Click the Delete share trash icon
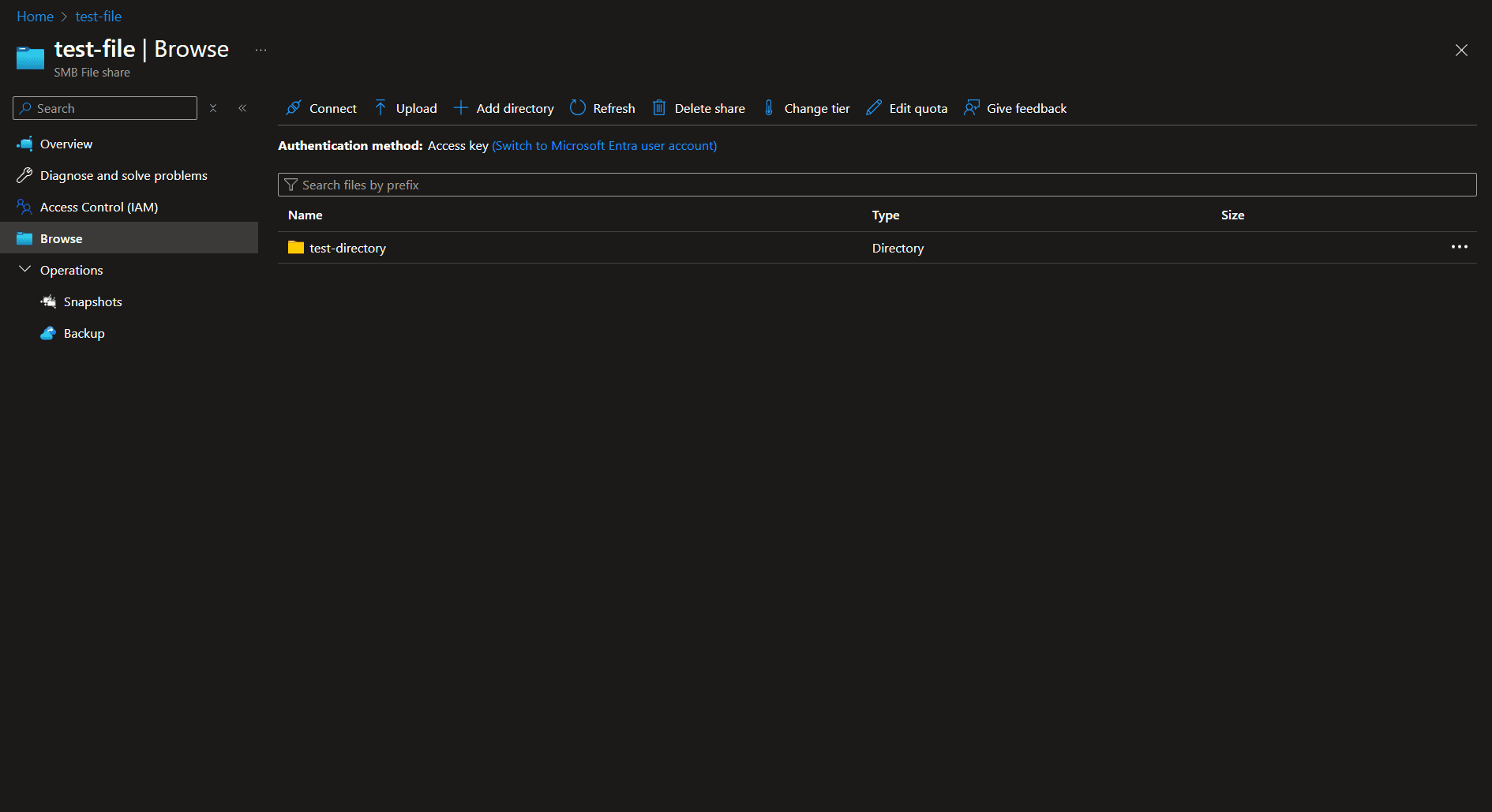The width and height of the screenshot is (1492, 812). tap(660, 108)
